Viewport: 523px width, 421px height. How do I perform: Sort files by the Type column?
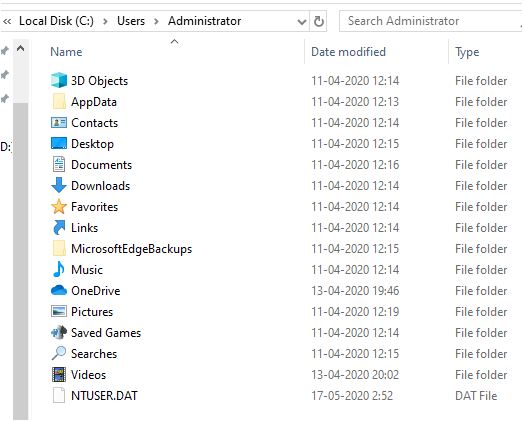(467, 52)
